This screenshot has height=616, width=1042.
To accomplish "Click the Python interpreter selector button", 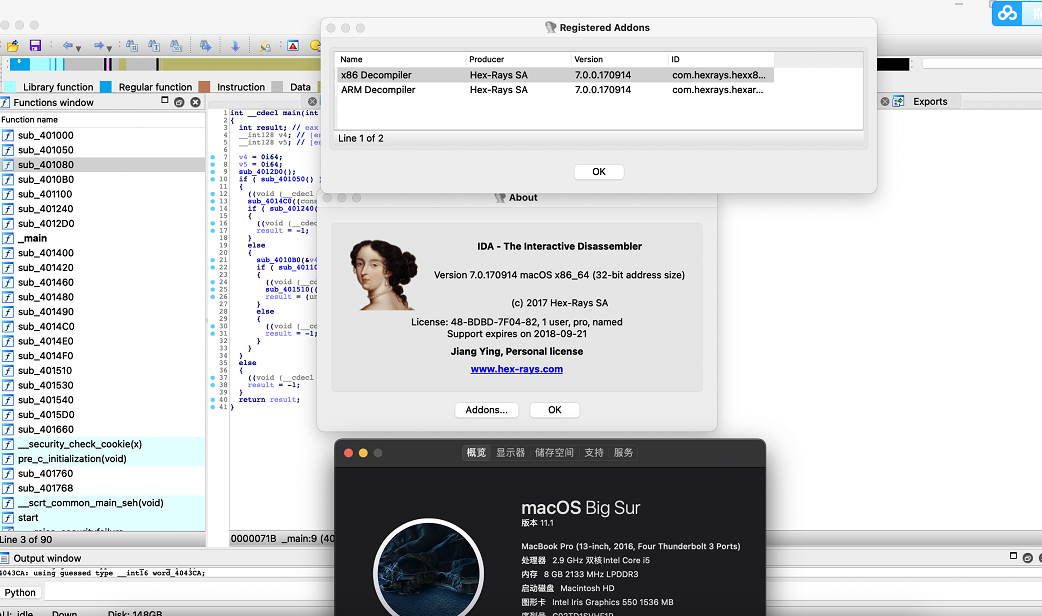I will coord(21,592).
